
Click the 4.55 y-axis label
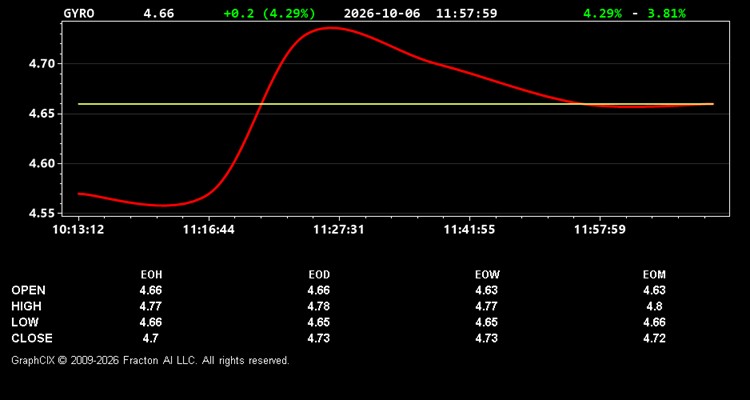point(43,213)
